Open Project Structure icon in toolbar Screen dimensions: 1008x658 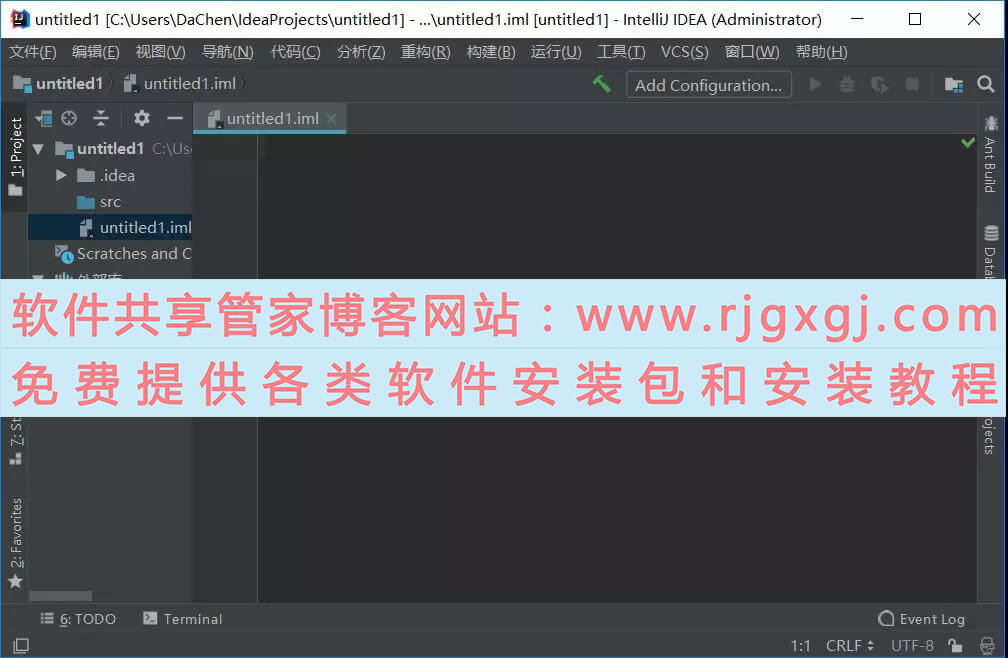pos(953,84)
